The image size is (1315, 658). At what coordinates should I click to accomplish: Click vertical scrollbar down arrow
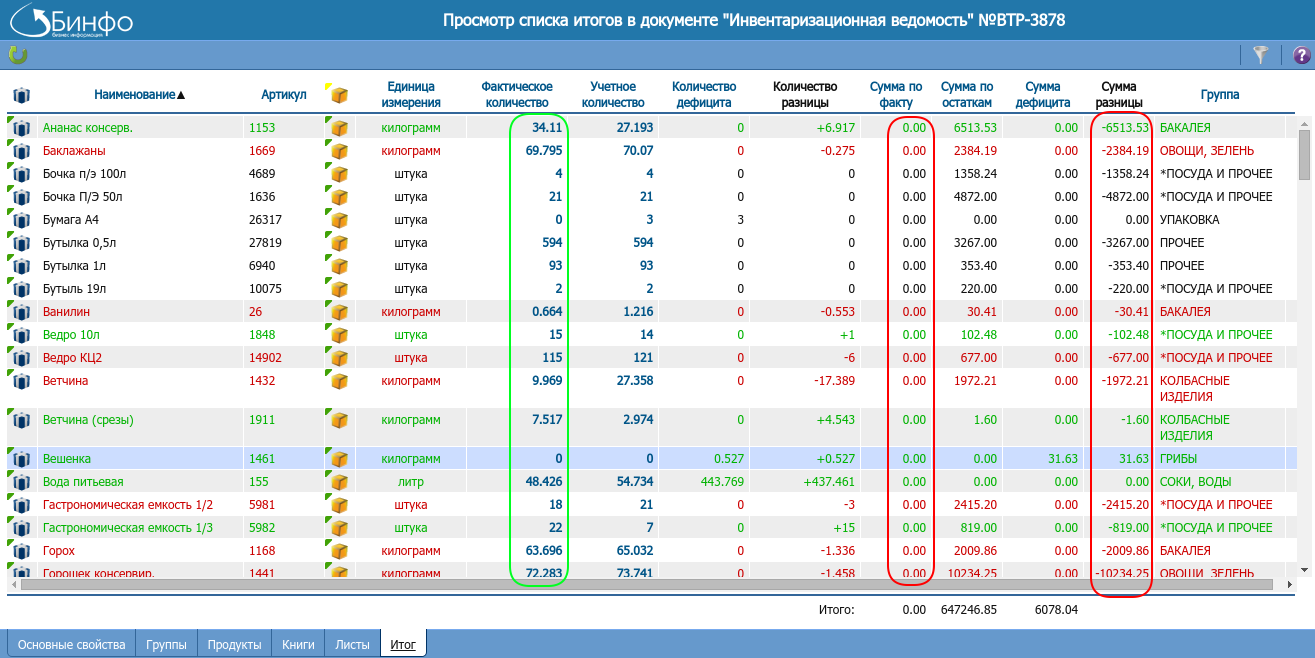pyautogui.click(x=1304, y=570)
